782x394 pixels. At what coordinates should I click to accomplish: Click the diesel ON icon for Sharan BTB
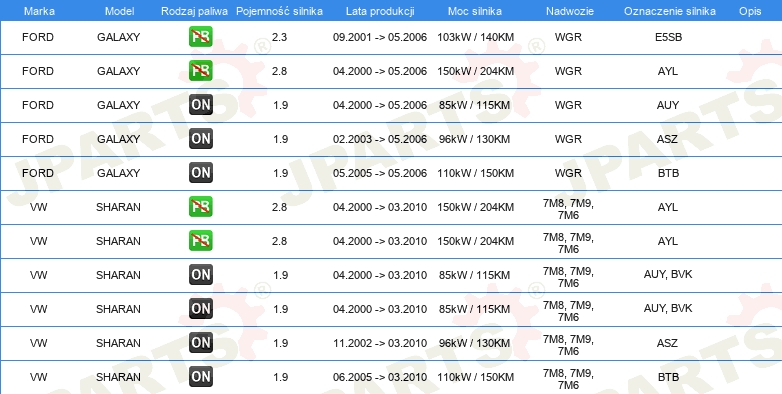[200, 377]
